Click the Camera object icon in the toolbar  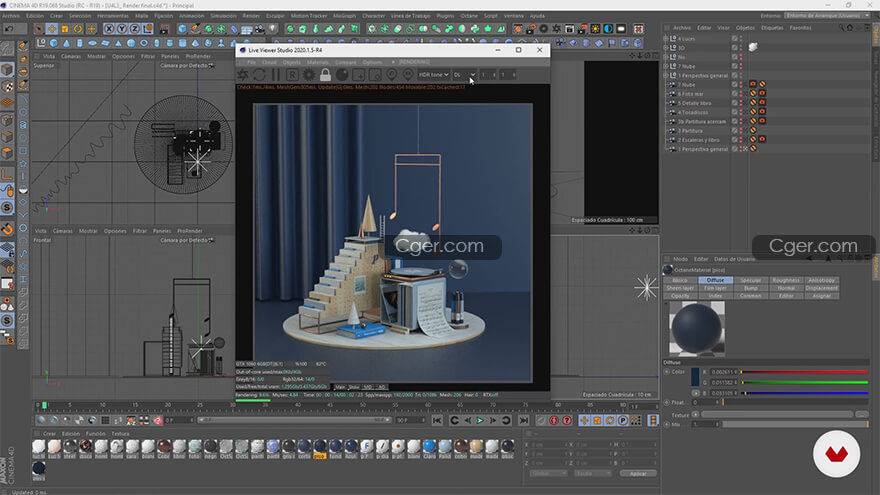click(260, 29)
